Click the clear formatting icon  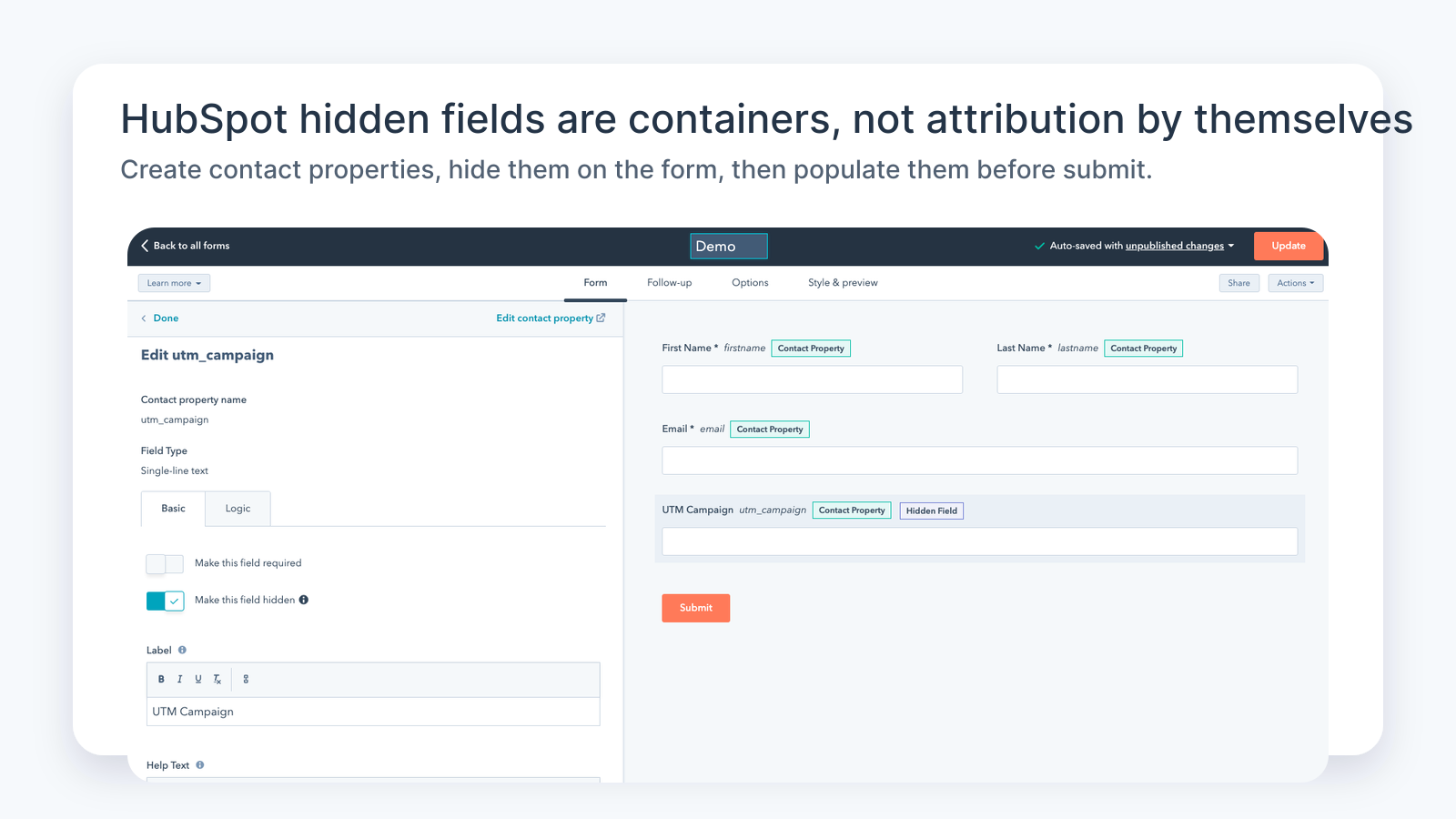click(217, 679)
